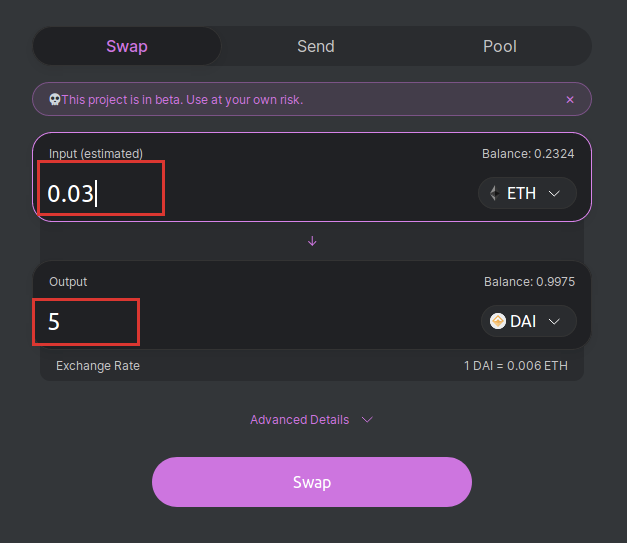
Task: Click the DAI token logo icon
Action: point(497,321)
